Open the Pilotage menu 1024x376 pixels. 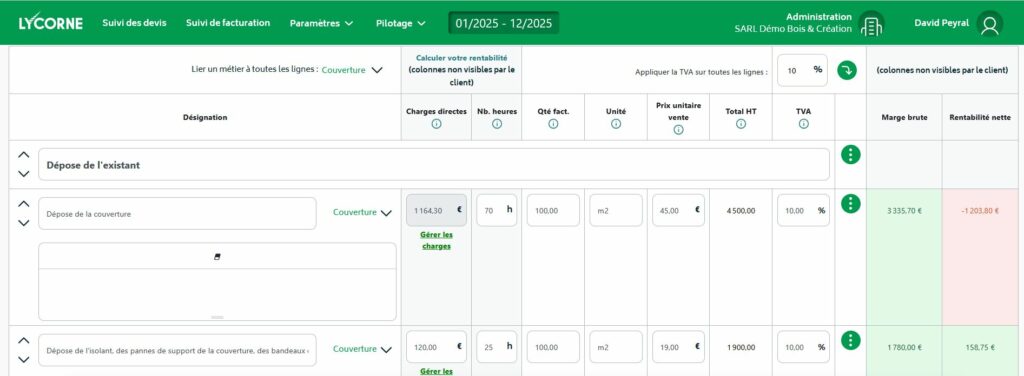400,23
